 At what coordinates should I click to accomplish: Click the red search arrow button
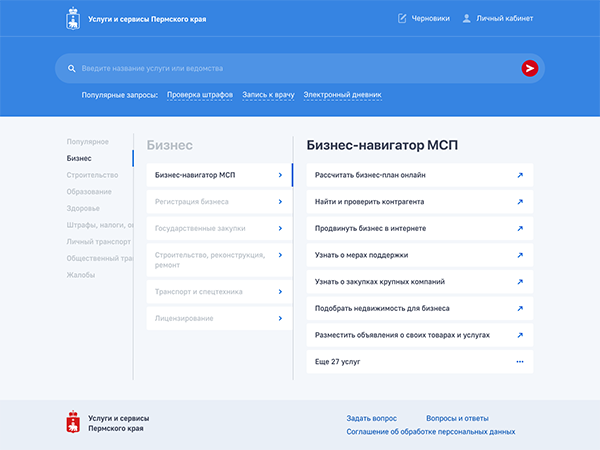click(529, 68)
